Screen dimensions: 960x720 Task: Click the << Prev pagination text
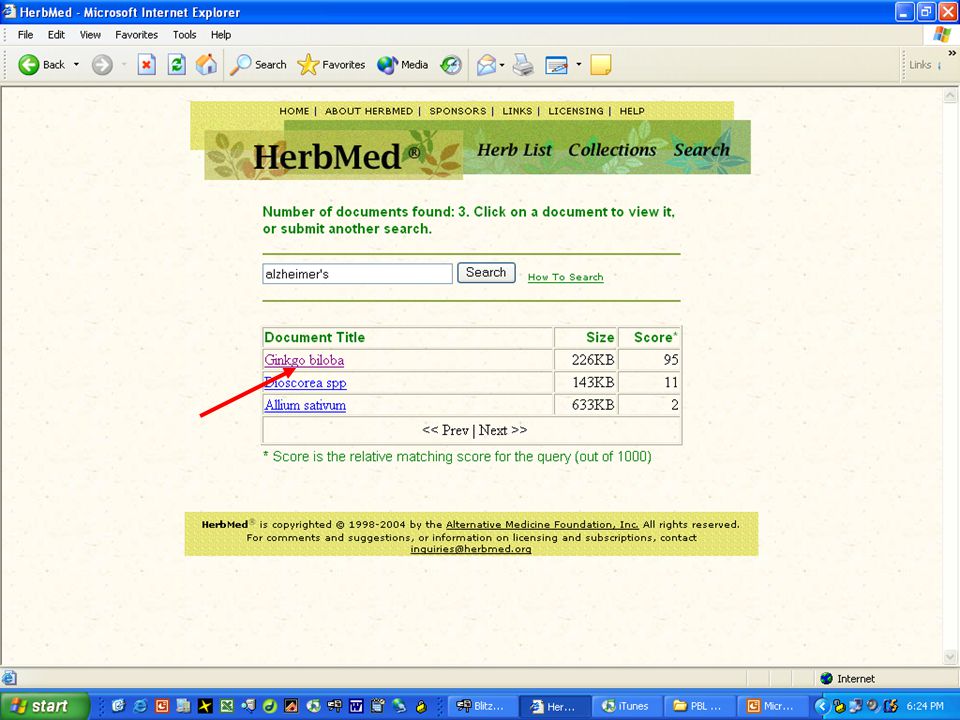(445, 430)
